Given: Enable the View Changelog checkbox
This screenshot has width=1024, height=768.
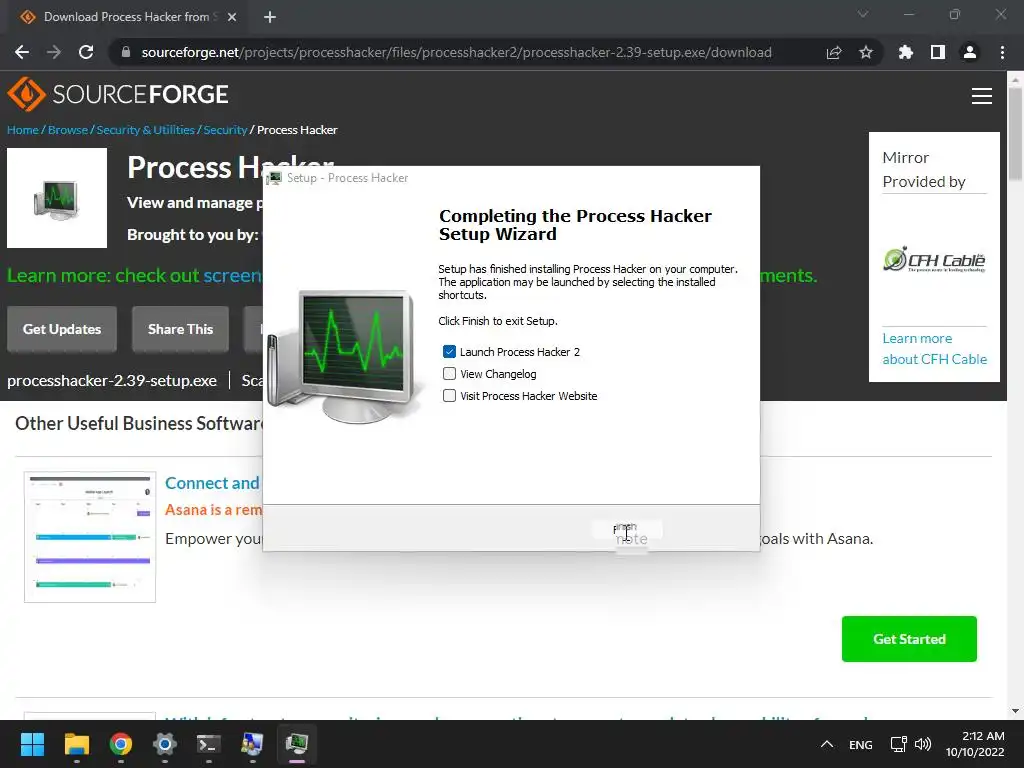Looking at the screenshot, I should [449, 374].
